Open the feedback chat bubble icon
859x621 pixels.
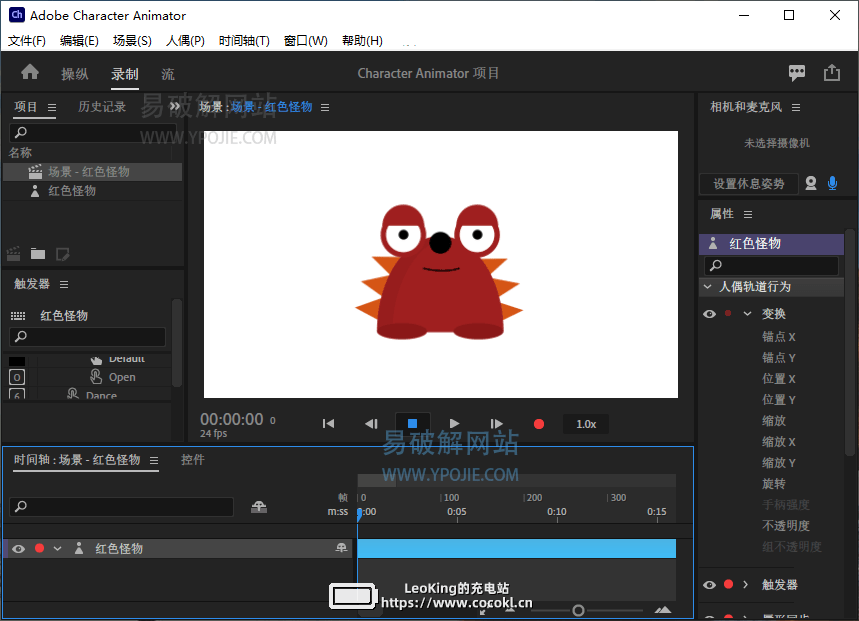point(797,72)
